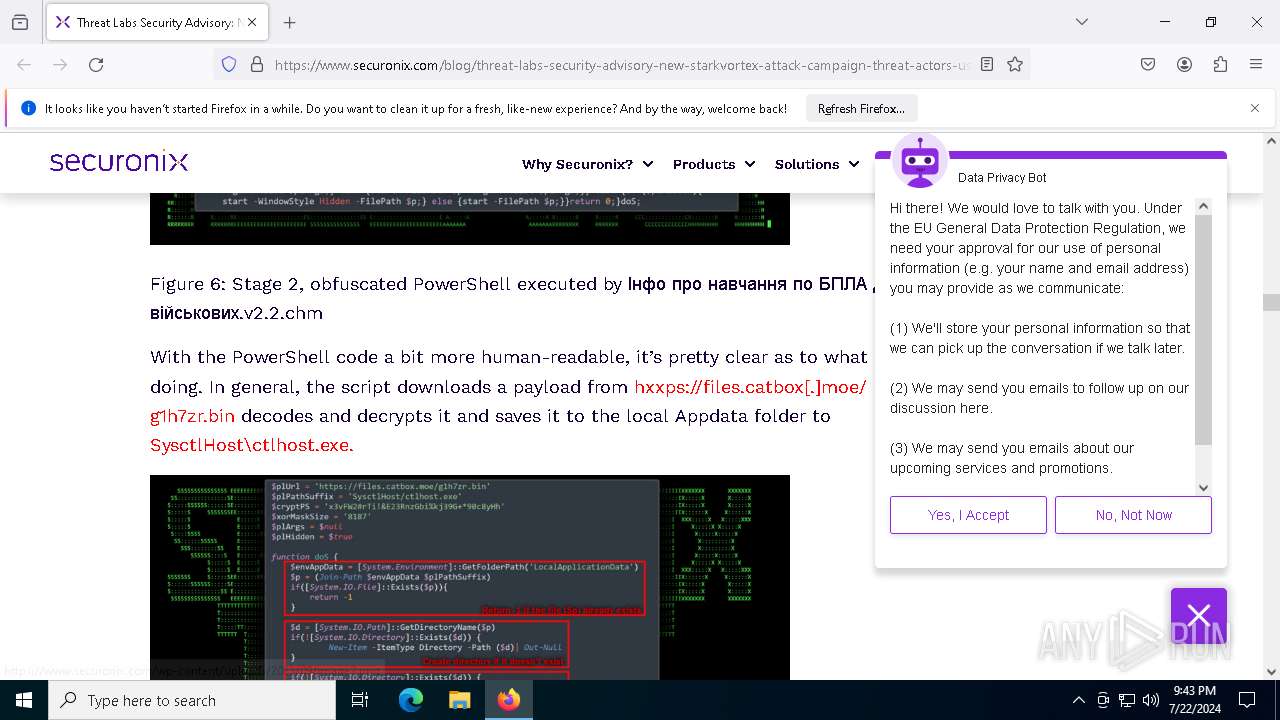Select Firefox icon on taskbar
Image resolution: width=1280 pixels, height=720 pixels.
pos(509,700)
